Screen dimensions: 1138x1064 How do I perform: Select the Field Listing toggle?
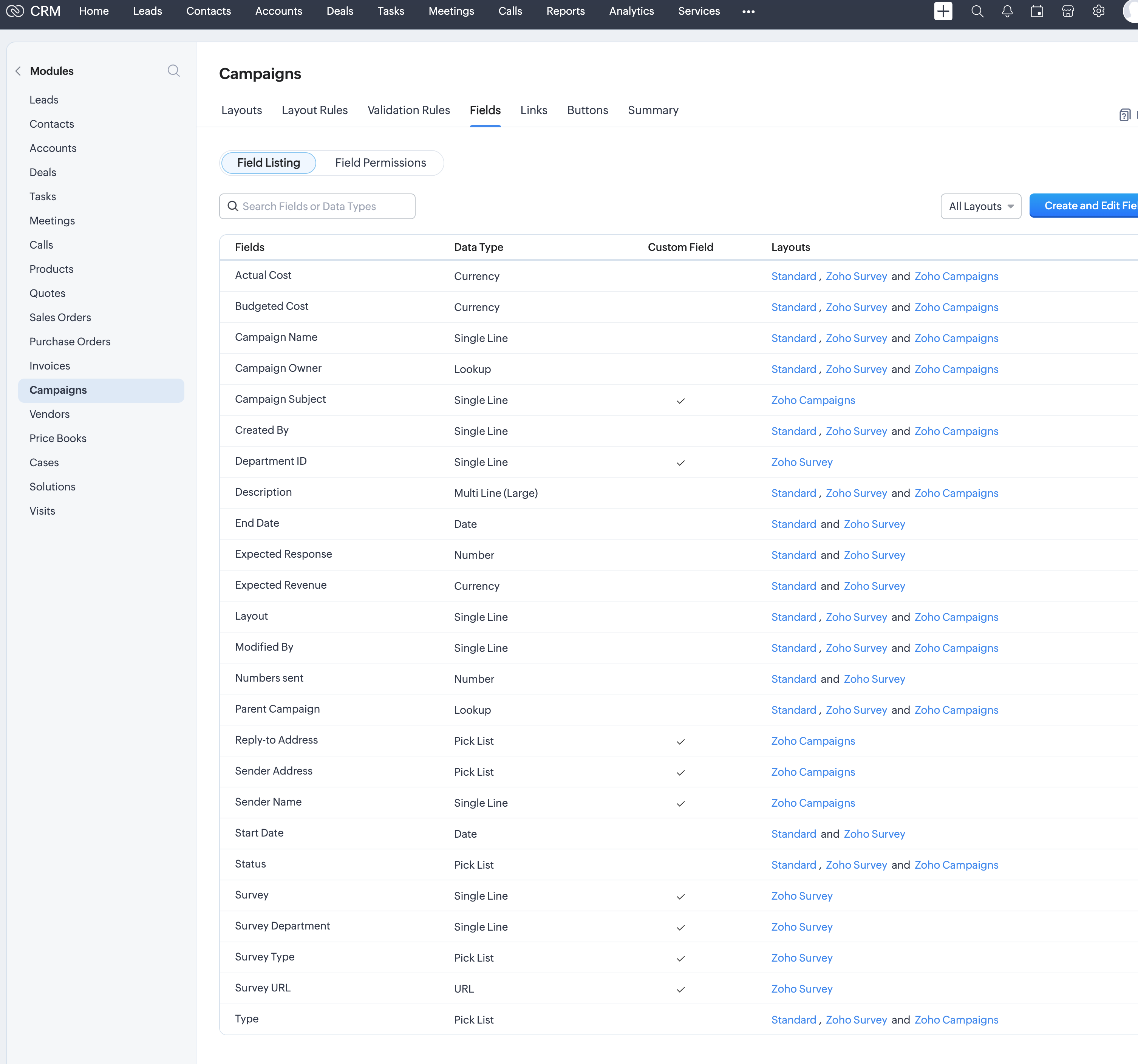268,162
